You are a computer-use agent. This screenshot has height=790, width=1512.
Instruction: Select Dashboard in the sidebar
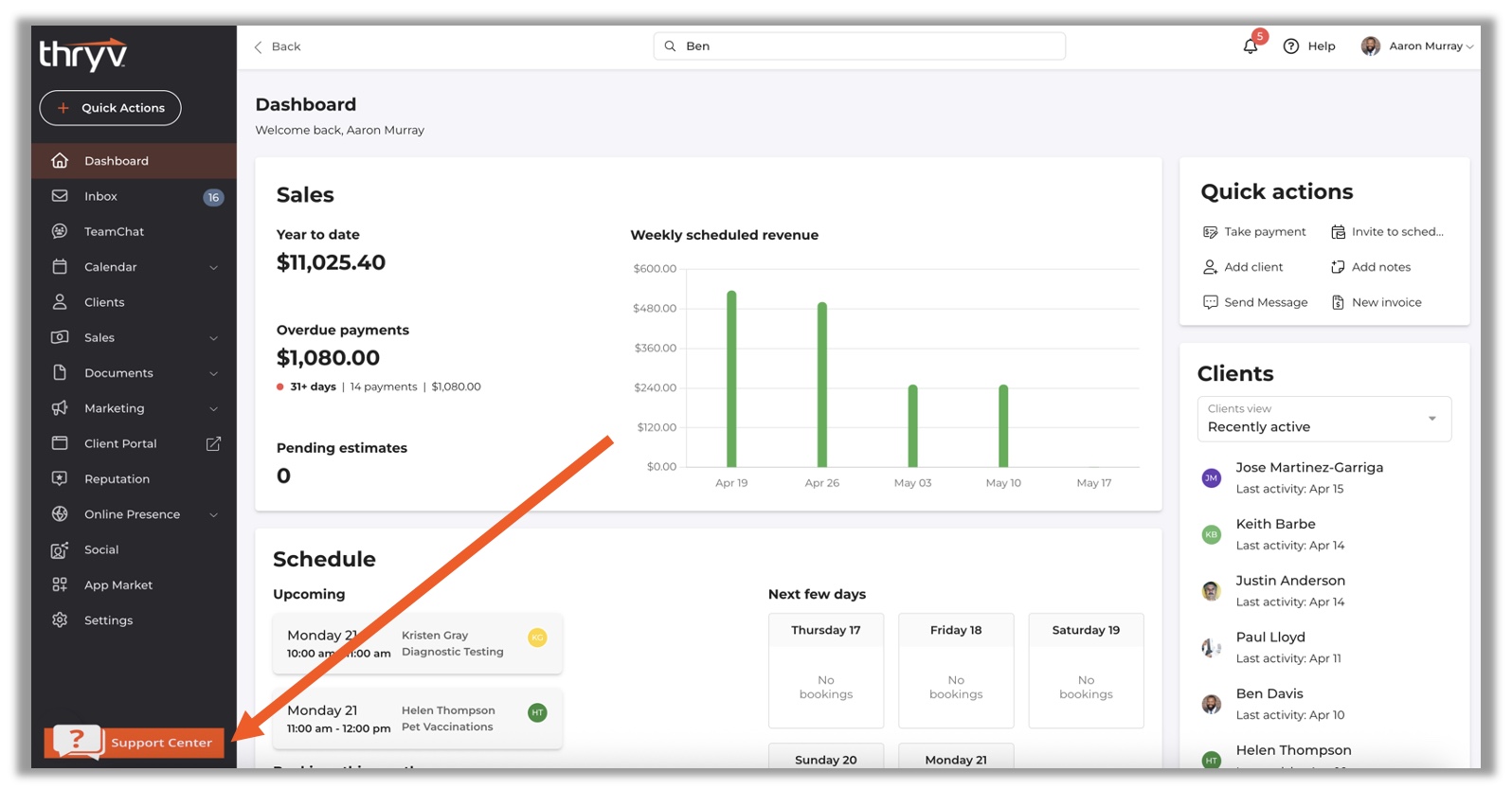tap(134, 160)
